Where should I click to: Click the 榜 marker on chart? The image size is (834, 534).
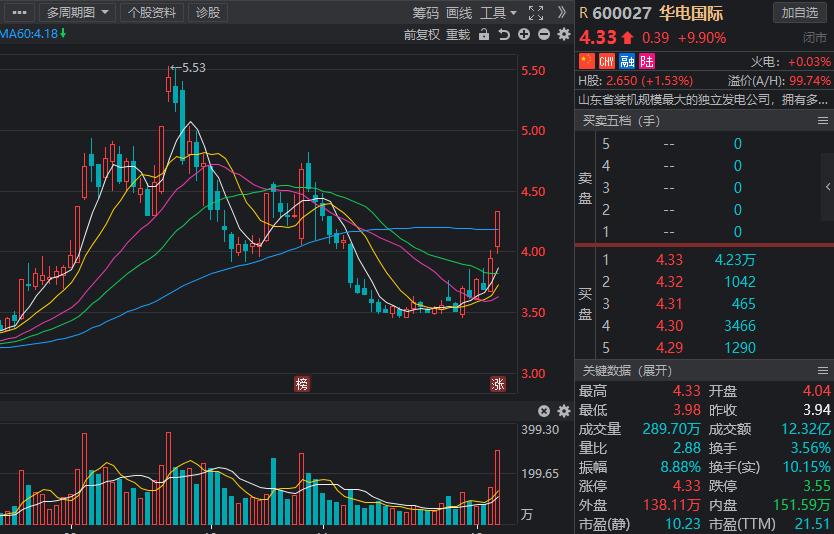click(302, 384)
